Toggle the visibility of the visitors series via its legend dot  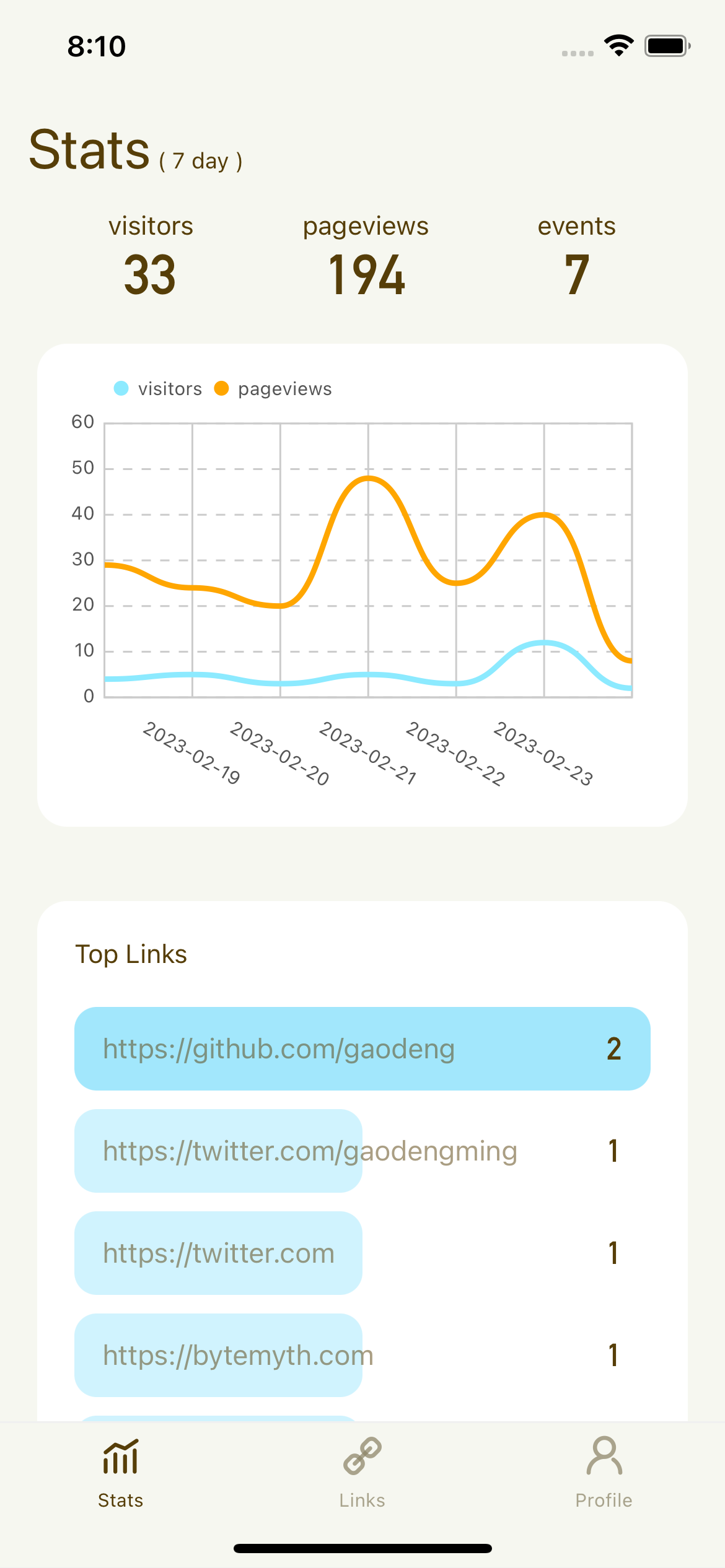click(x=121, y=388)
